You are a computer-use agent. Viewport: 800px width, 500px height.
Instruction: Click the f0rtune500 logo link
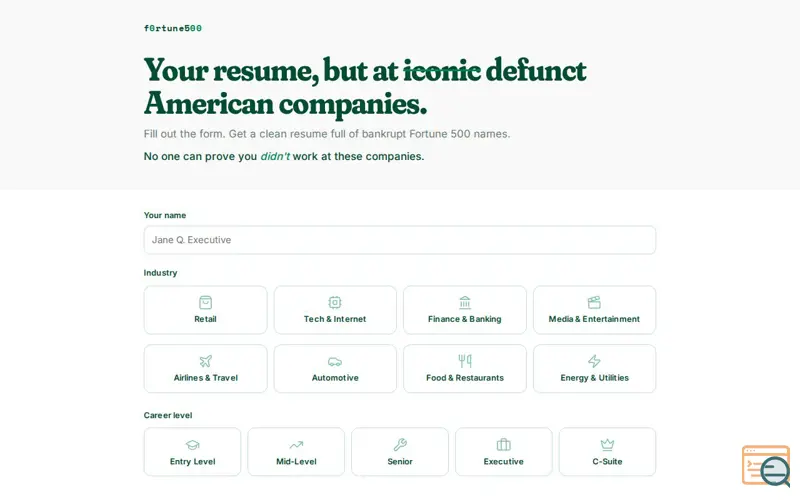(172, 29)
